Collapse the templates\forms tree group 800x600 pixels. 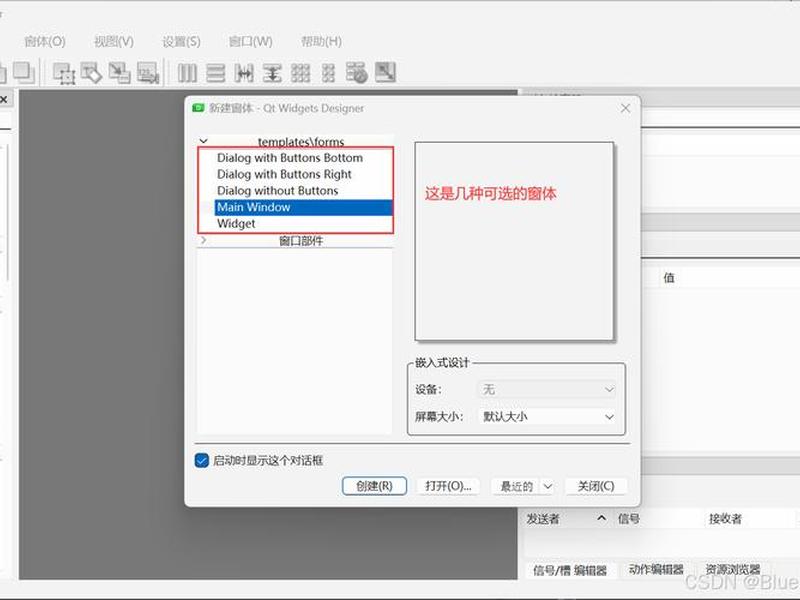(x=204, y=141)
